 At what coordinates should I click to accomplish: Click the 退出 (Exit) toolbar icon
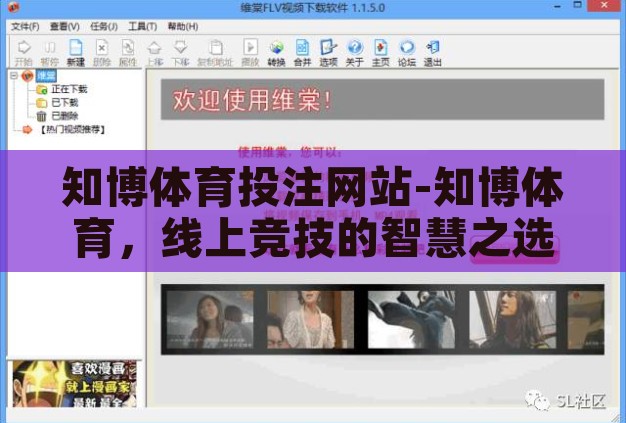pos(433,52)
